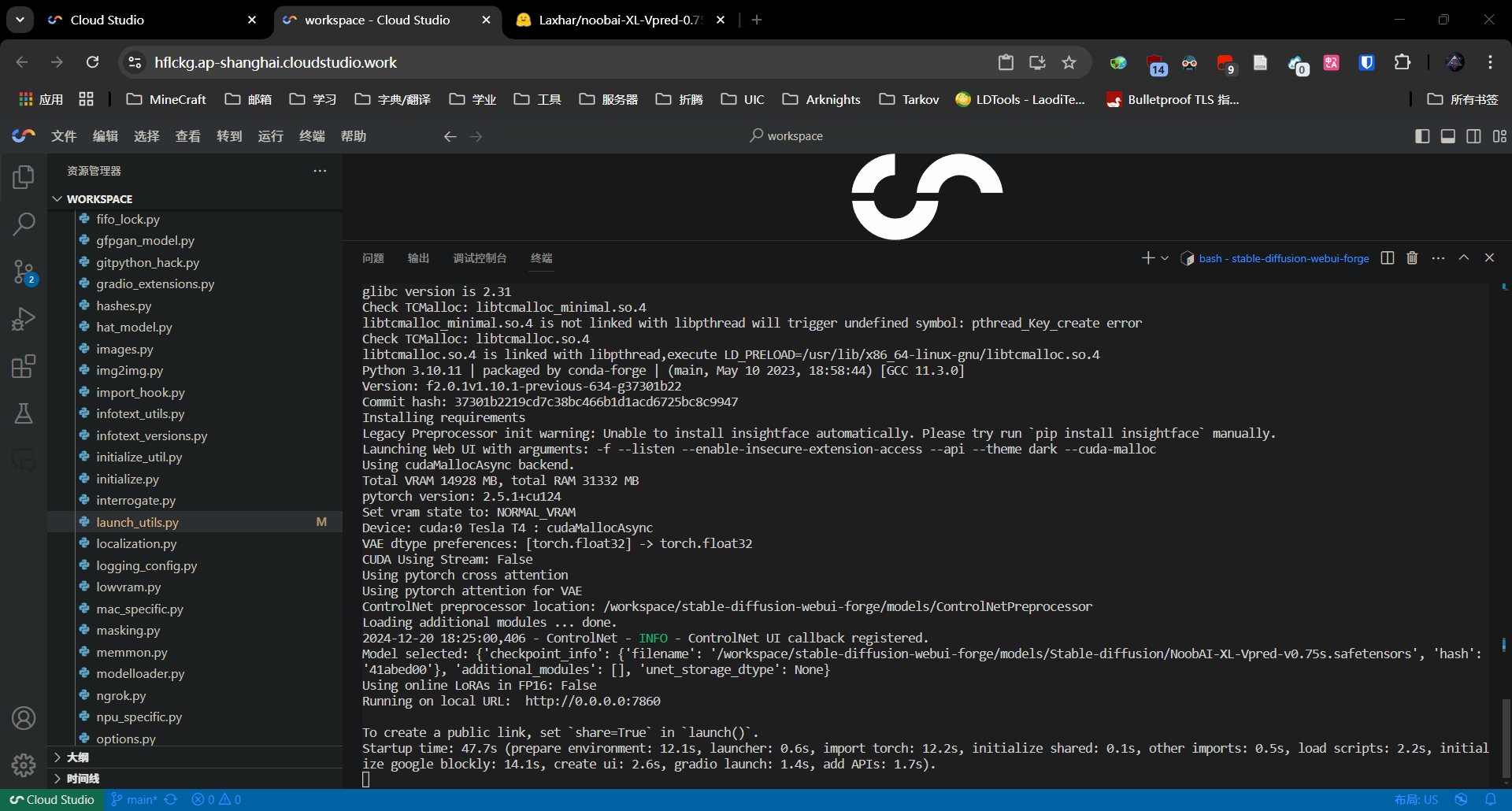Open the Run and Debug view

coord(24,319)
